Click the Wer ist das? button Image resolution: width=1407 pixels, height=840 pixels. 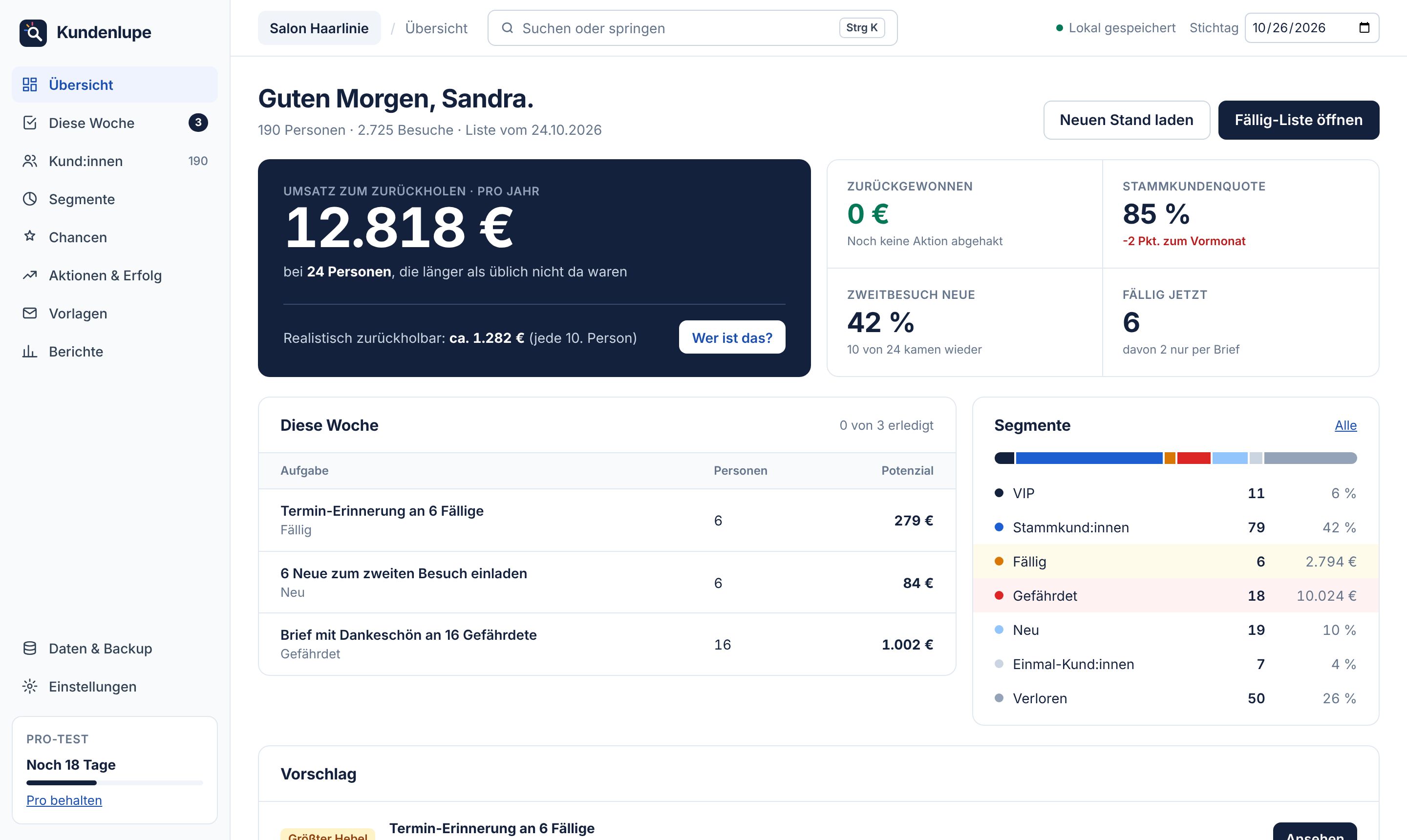coord(732,337)
